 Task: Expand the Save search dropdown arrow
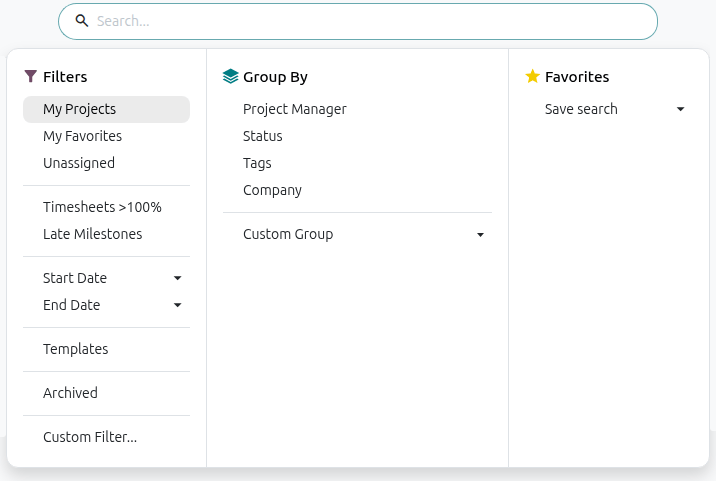[680, 109]
